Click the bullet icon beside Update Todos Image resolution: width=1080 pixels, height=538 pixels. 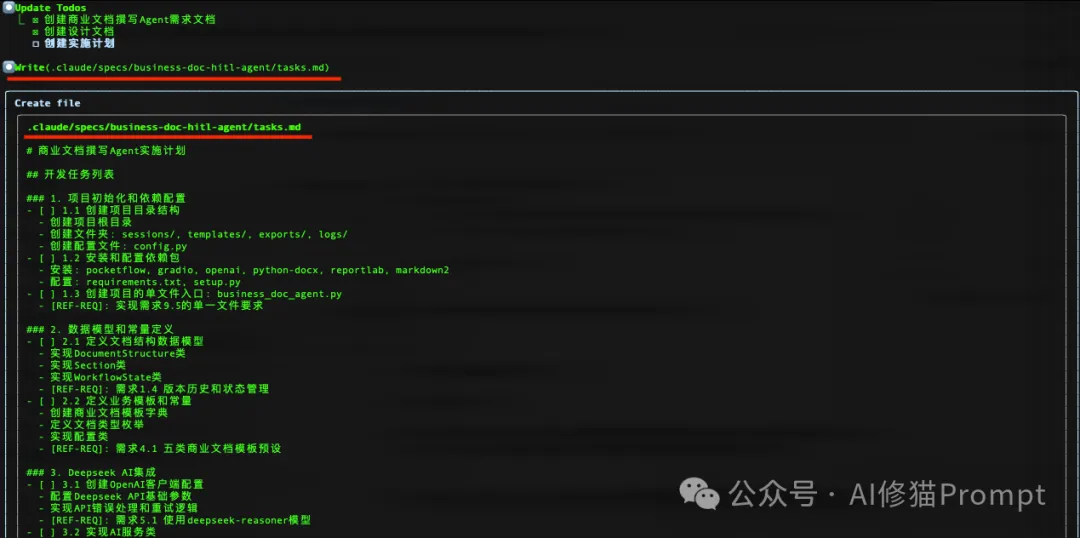[8, 8]
